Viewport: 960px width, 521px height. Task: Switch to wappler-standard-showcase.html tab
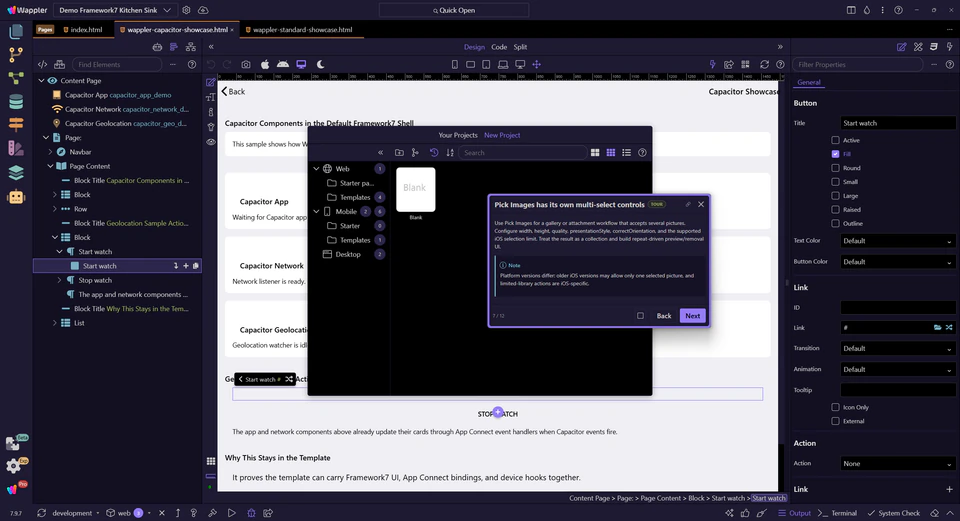pyautogui.click(x=299, y=30)
